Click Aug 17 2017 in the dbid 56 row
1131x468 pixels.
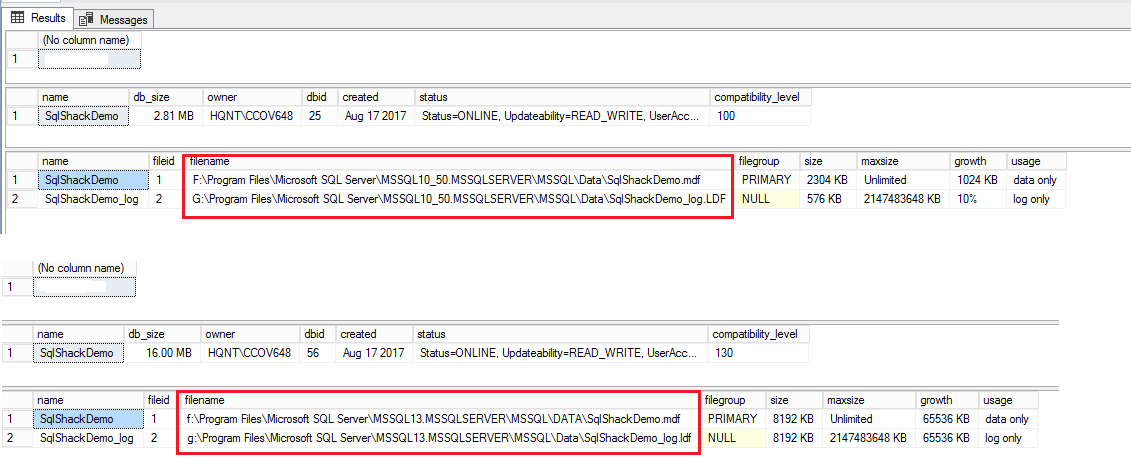pos(374,353)
